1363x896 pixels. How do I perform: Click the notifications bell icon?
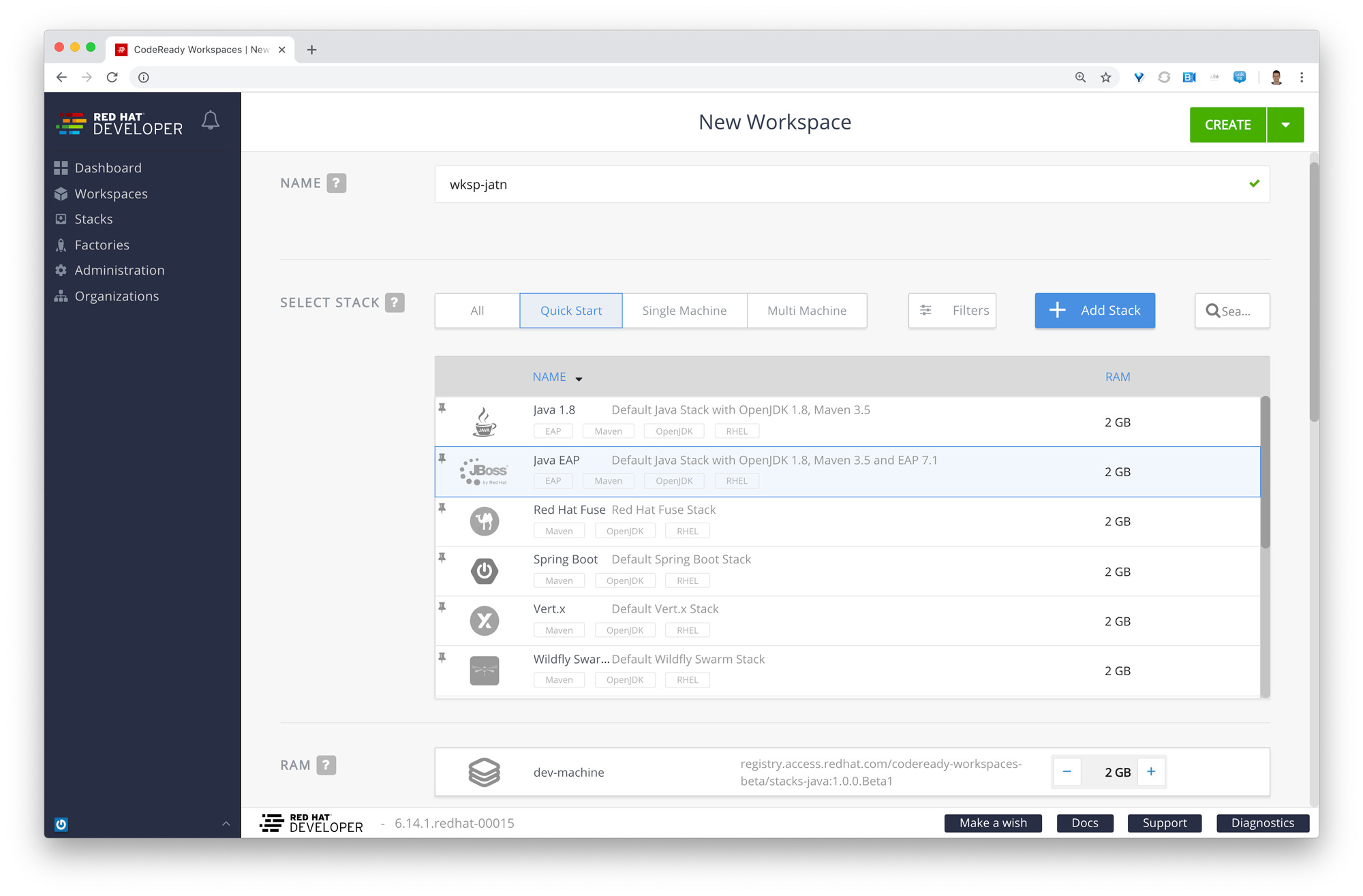pos(211,121)
